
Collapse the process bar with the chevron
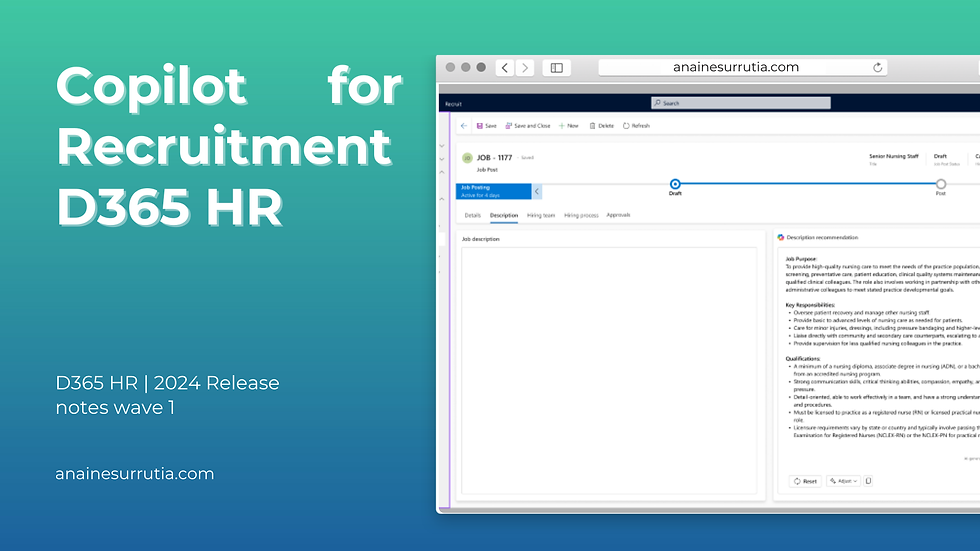point(537,191)
